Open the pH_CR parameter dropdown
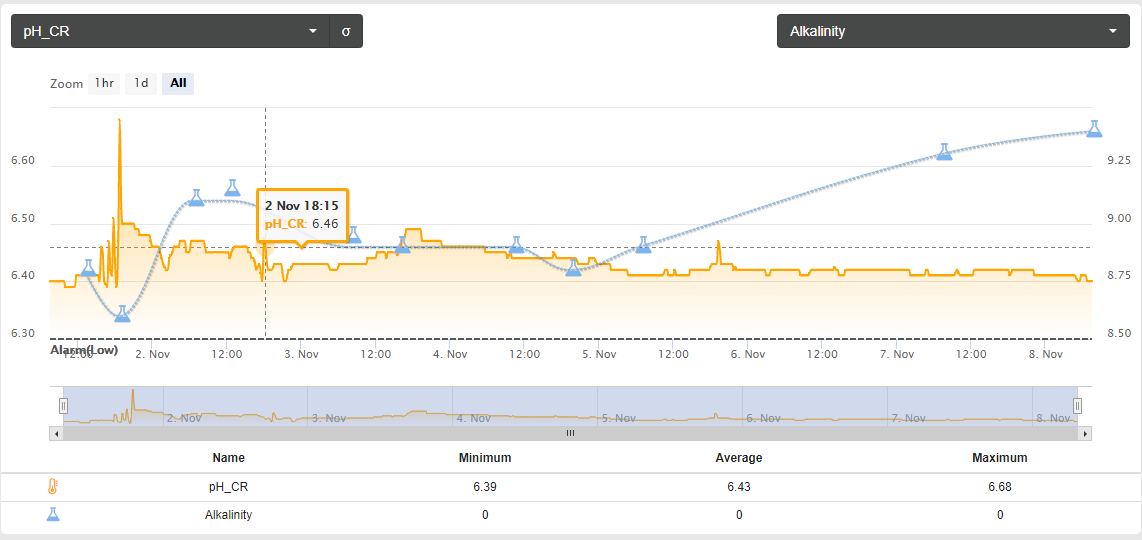Image resolution: width=1142 pixels, height=540 pixels. [x=170, y=31]
